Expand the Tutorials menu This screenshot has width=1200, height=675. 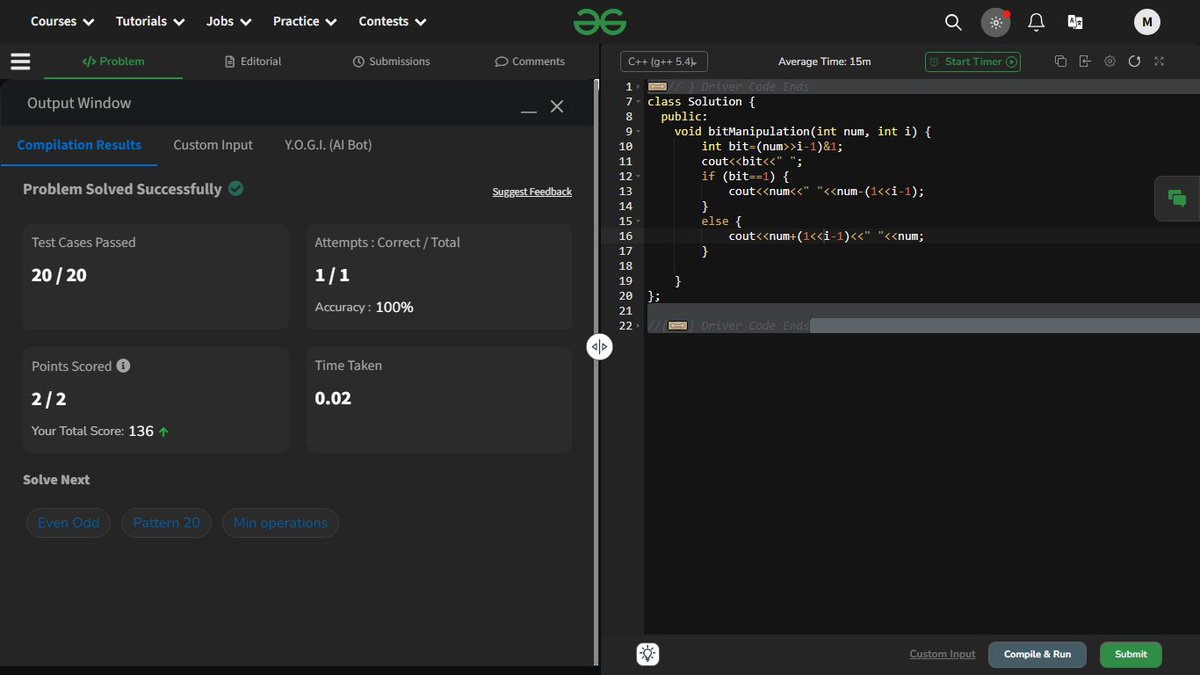[x=151, y=21]
